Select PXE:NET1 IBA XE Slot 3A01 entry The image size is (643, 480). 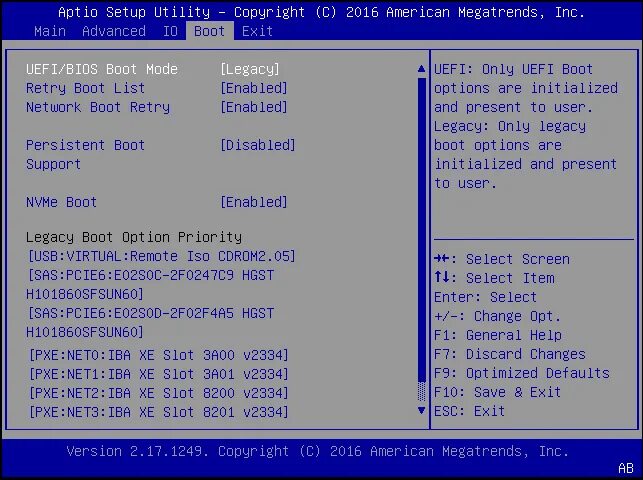pos(159,374)
